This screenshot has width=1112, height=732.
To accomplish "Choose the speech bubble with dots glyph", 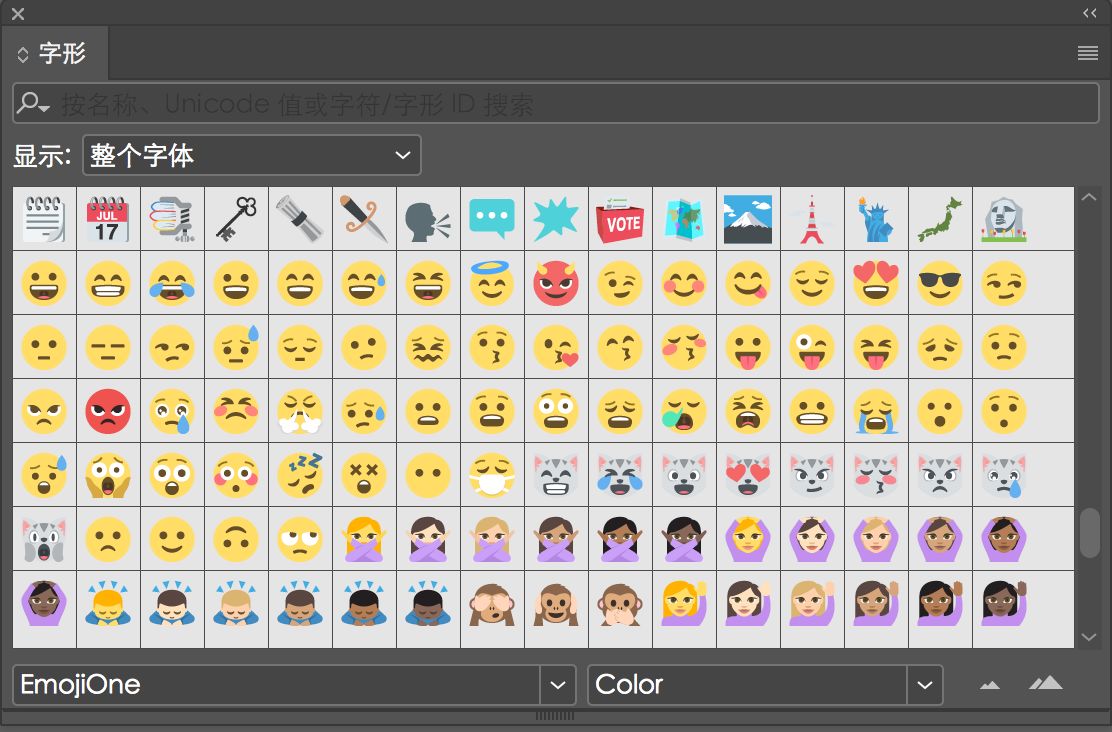I will click(x=492, y=218).
